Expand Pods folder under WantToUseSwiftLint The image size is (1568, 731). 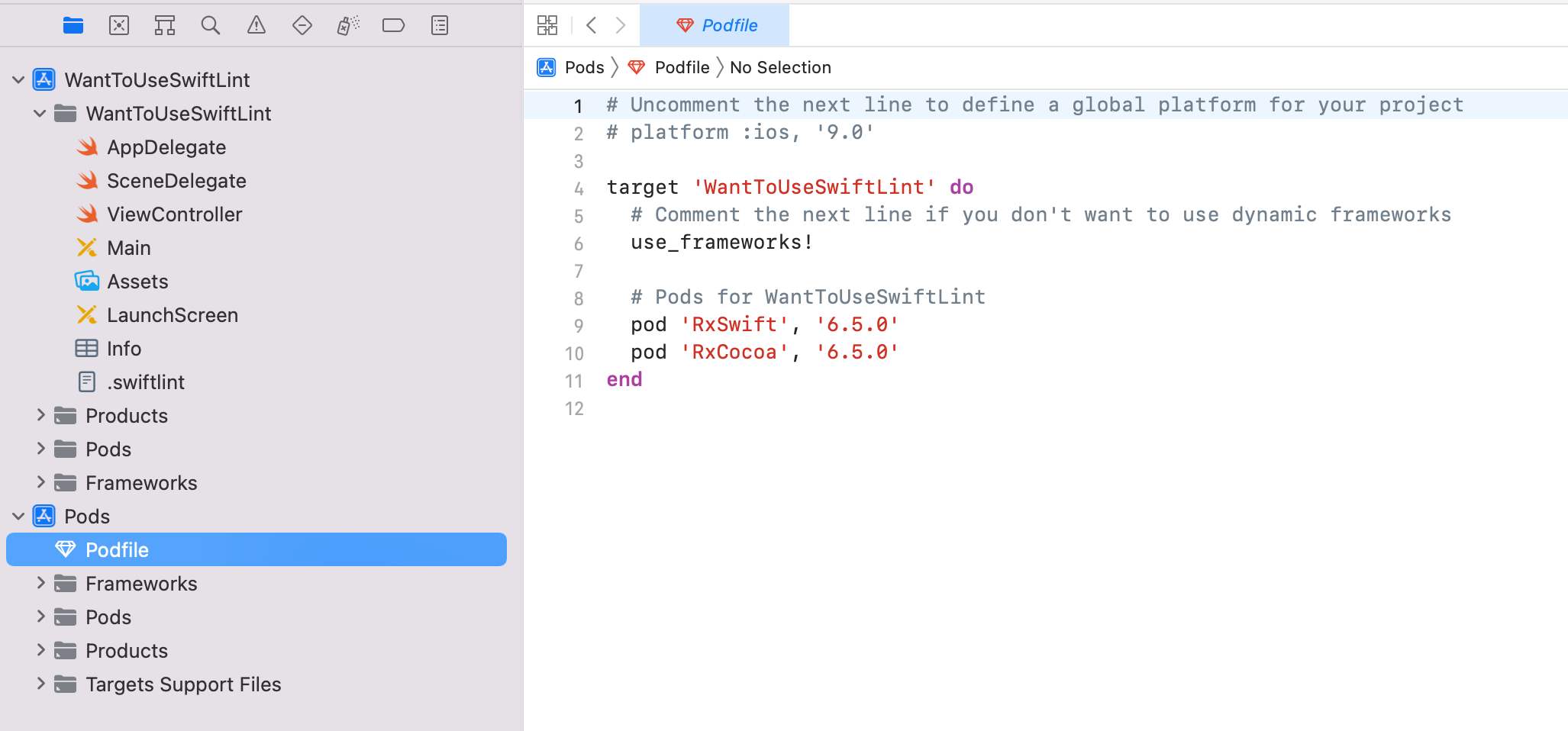(41, 449)
